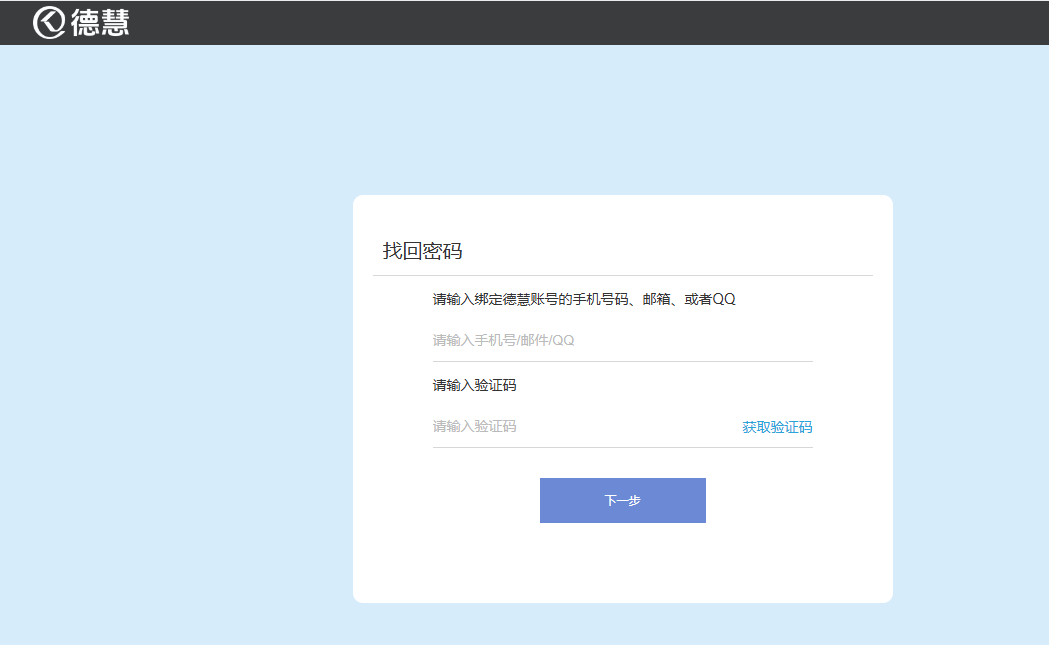Click the underline beneath the phone/email/QQ field
The image size is (1049, 645).
pos(622,361)
